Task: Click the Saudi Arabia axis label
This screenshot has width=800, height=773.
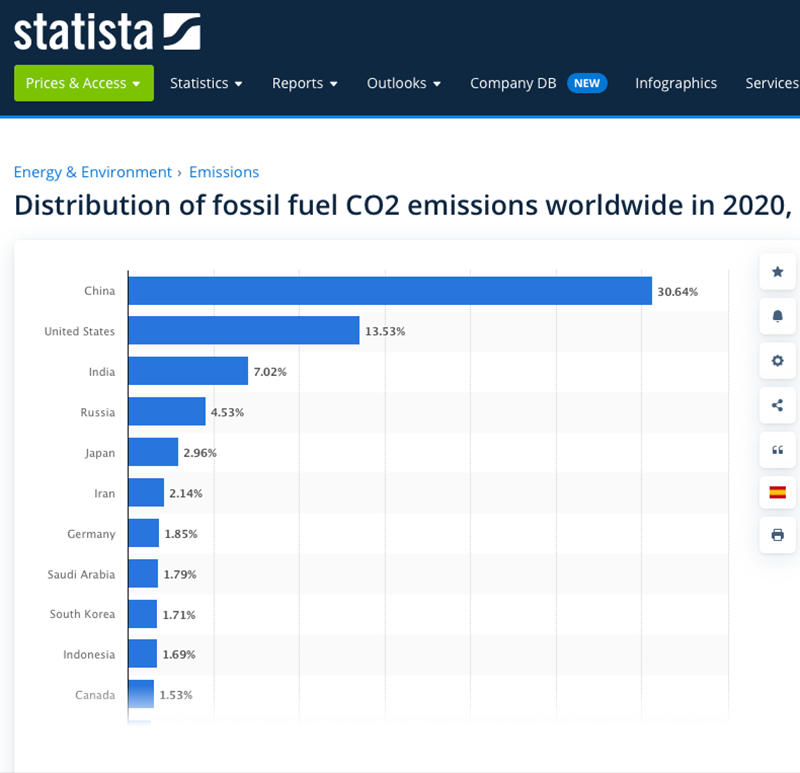Action: coord(81,575)
